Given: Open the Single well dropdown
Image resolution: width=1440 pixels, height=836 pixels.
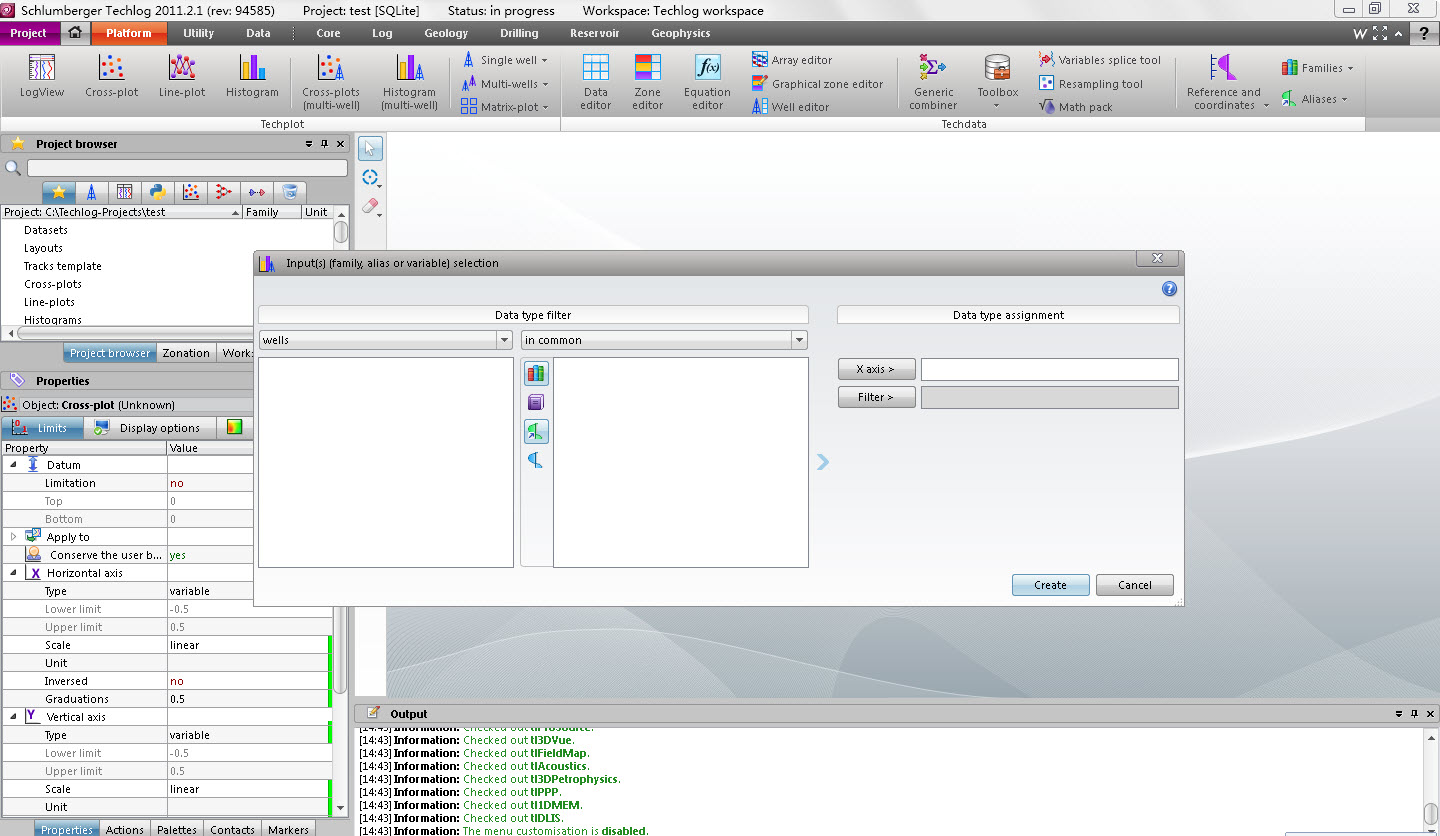Looking at the screenshot, I should click(x=505, y=60).
